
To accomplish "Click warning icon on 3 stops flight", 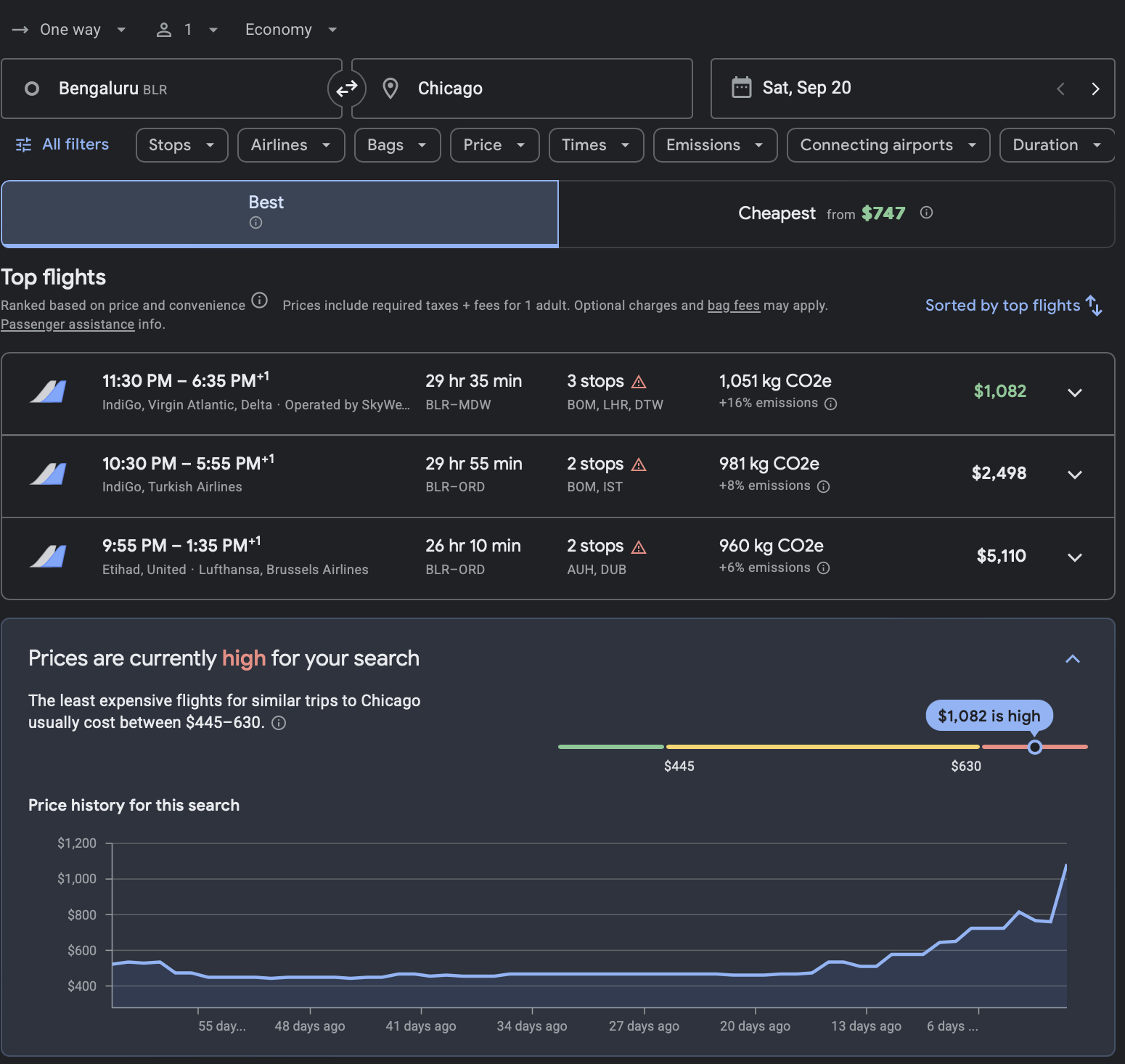I will (x=639, y=382).
